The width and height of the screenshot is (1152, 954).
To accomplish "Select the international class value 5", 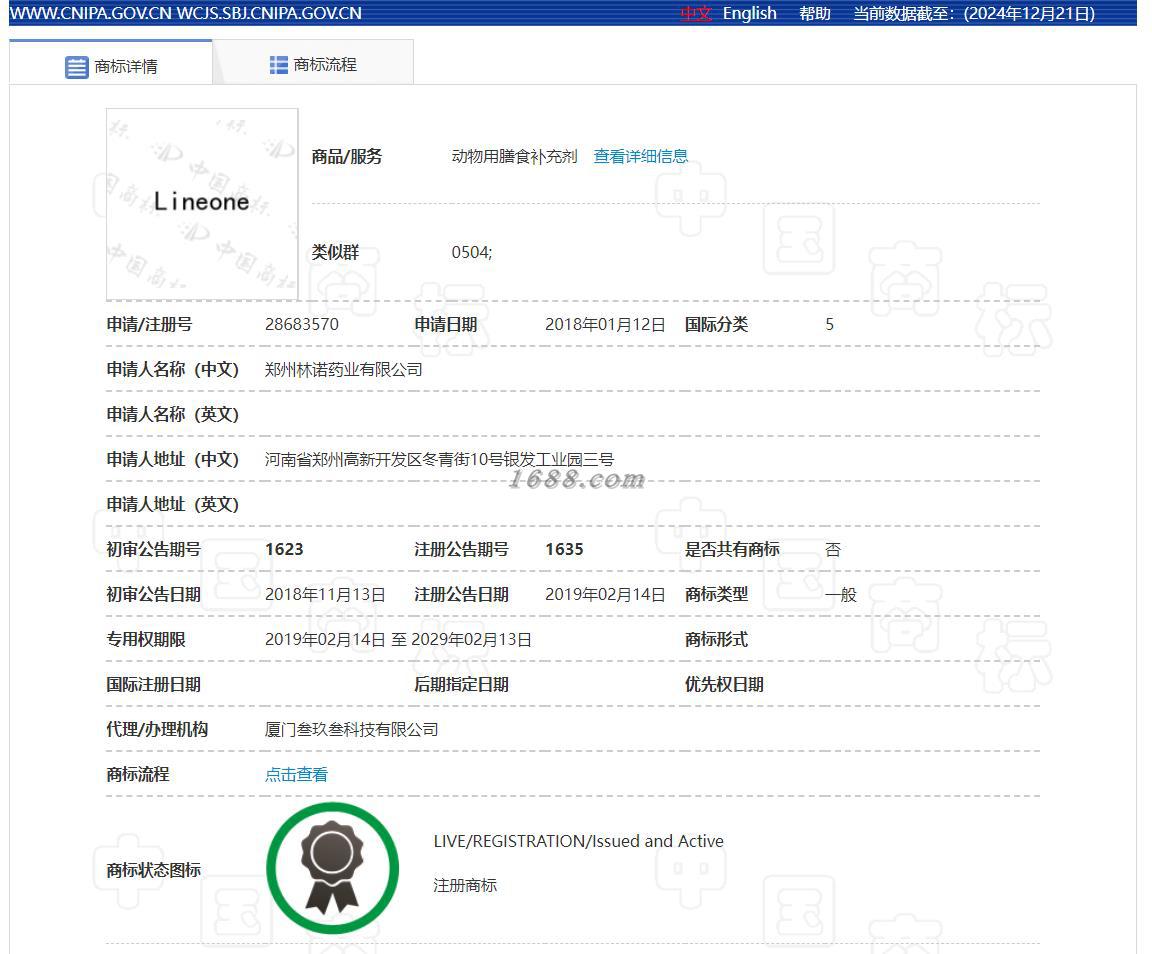I will (x=829, y=324).
